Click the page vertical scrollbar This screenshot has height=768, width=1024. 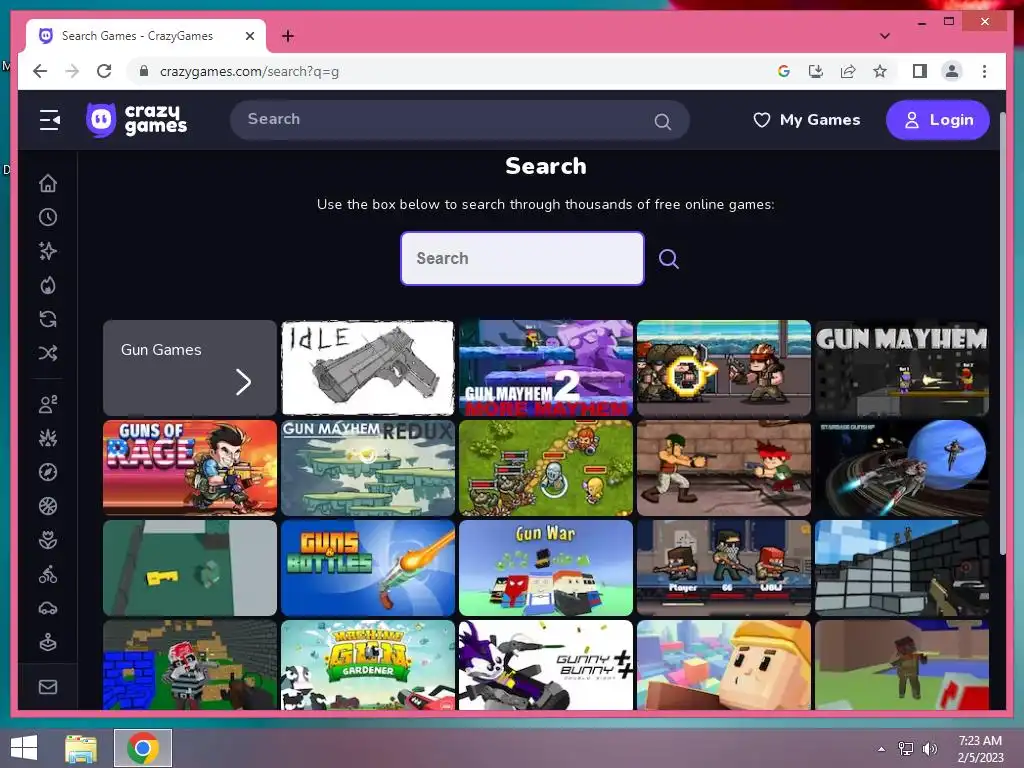click(x=1002, y=333)
